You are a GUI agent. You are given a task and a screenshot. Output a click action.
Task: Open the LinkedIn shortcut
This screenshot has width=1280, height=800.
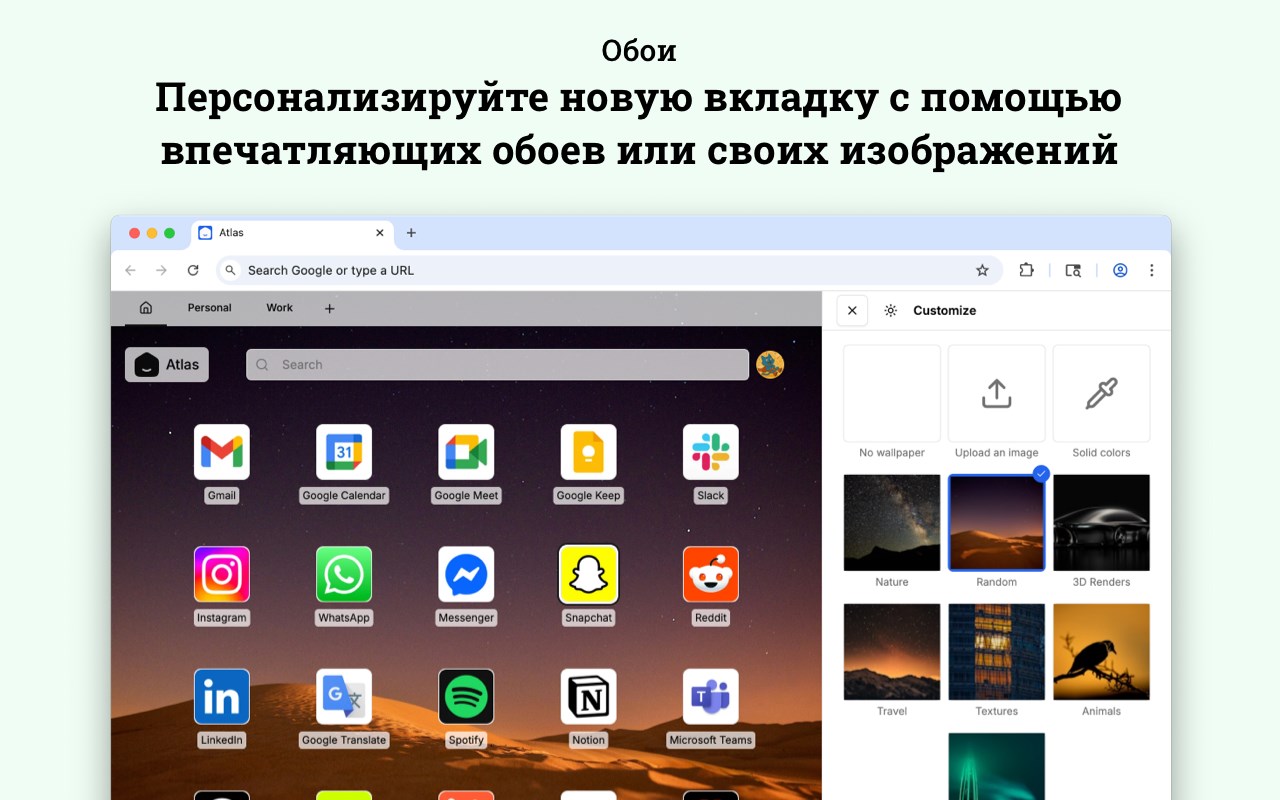pyautogui.click(x=222, y=696)
